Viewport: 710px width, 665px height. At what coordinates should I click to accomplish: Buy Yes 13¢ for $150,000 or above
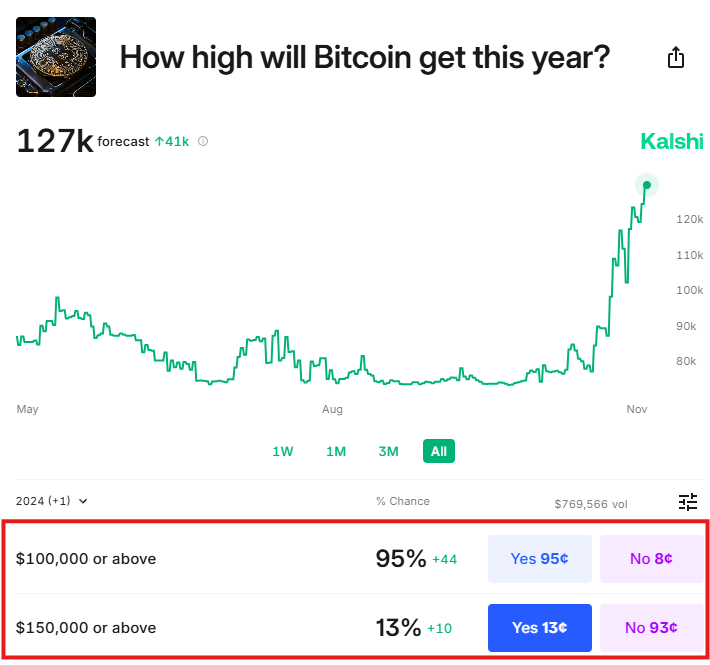coord(539,628)
